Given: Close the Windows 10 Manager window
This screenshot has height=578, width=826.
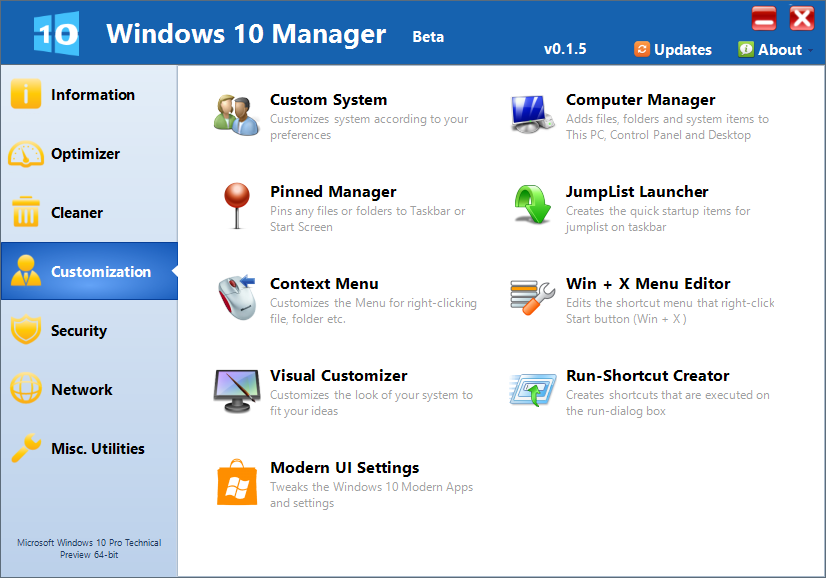Looking at the screenshot, I should 802,18.
